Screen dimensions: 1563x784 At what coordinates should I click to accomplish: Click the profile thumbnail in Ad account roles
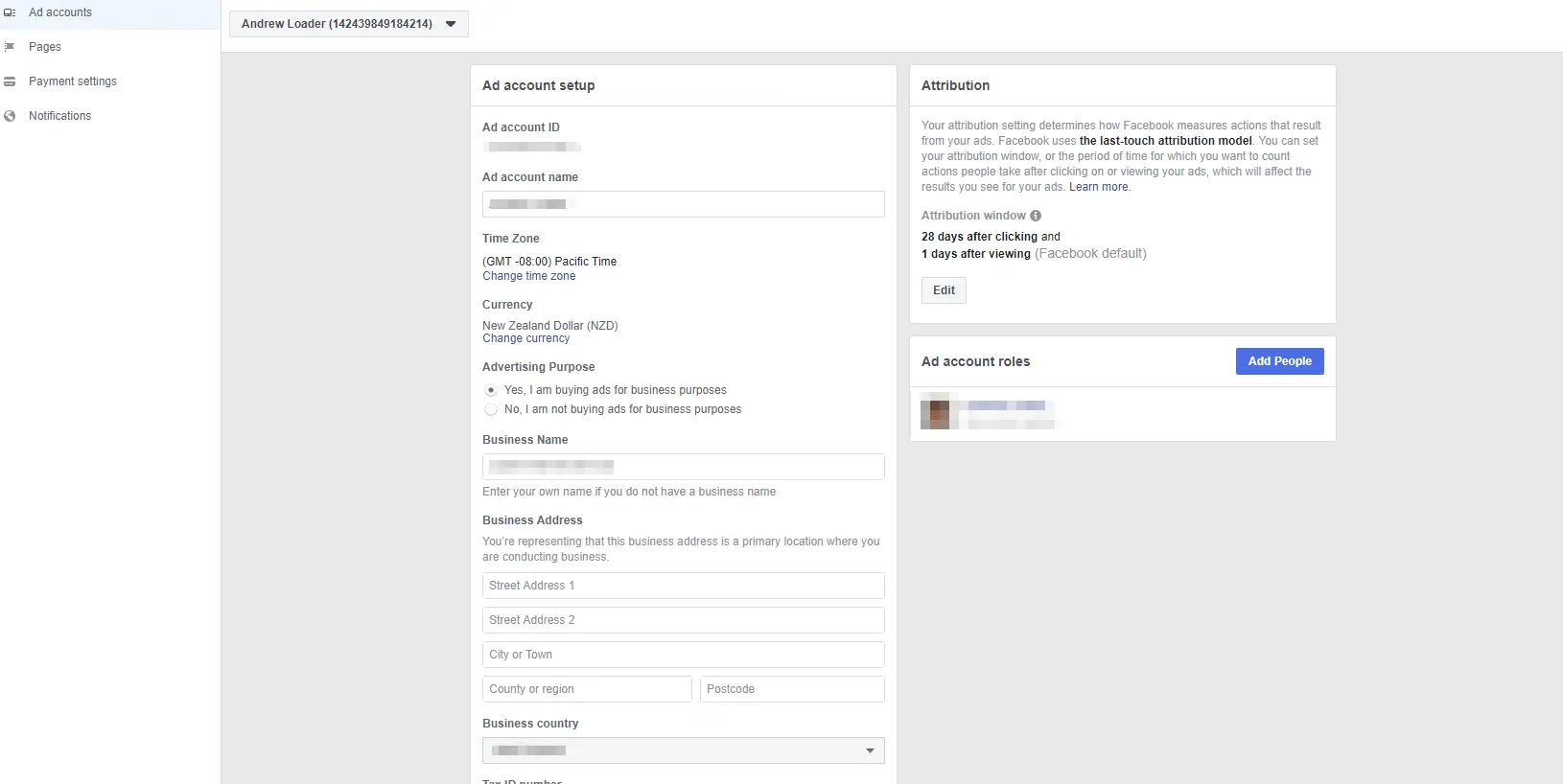pos(935,411)
